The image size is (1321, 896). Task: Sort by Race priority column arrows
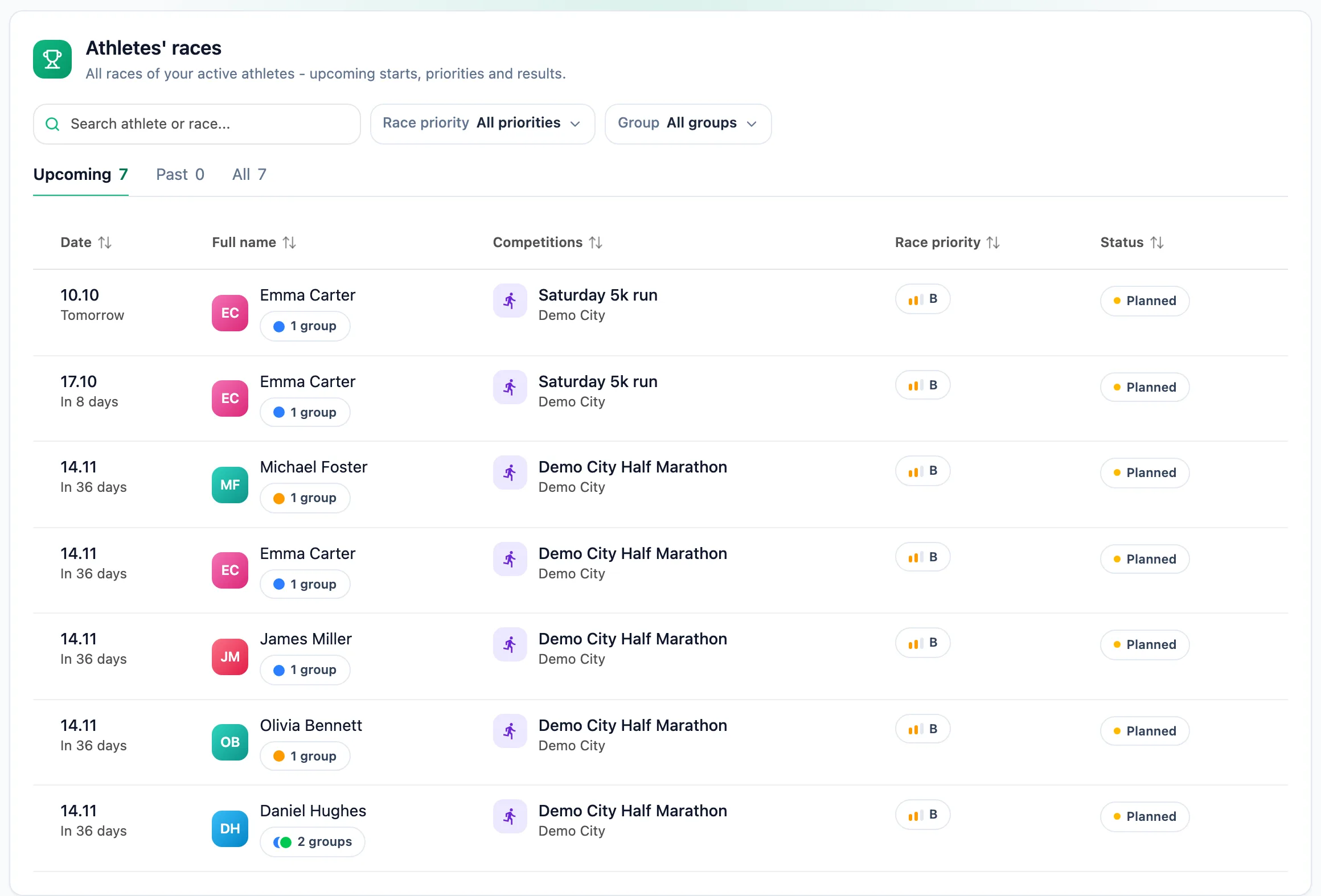(993, 243)
